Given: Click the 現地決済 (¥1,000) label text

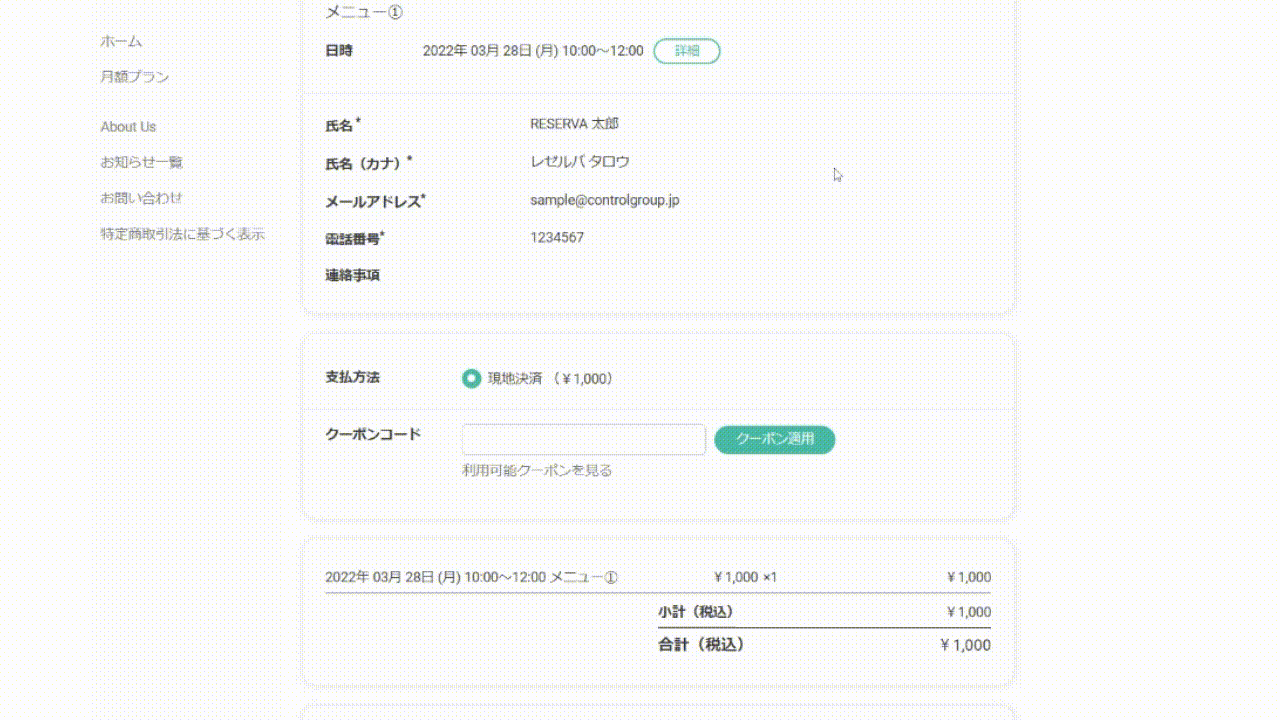Looking at the screenshot, I should (x=551, y=379).
